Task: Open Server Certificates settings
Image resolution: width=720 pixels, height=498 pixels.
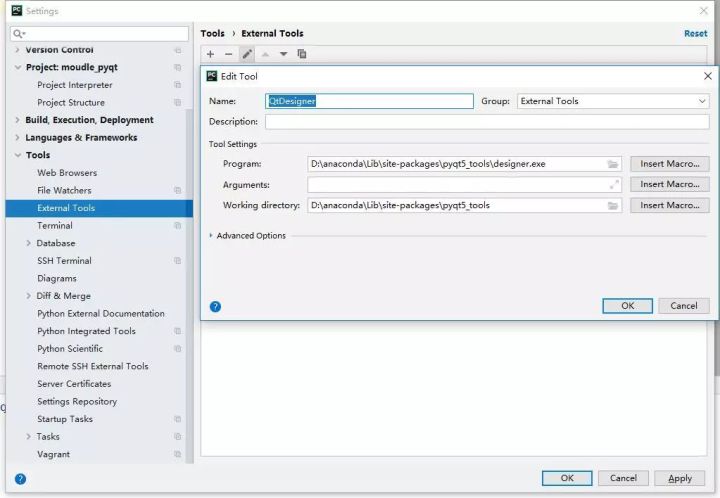Action: (74, 384)
